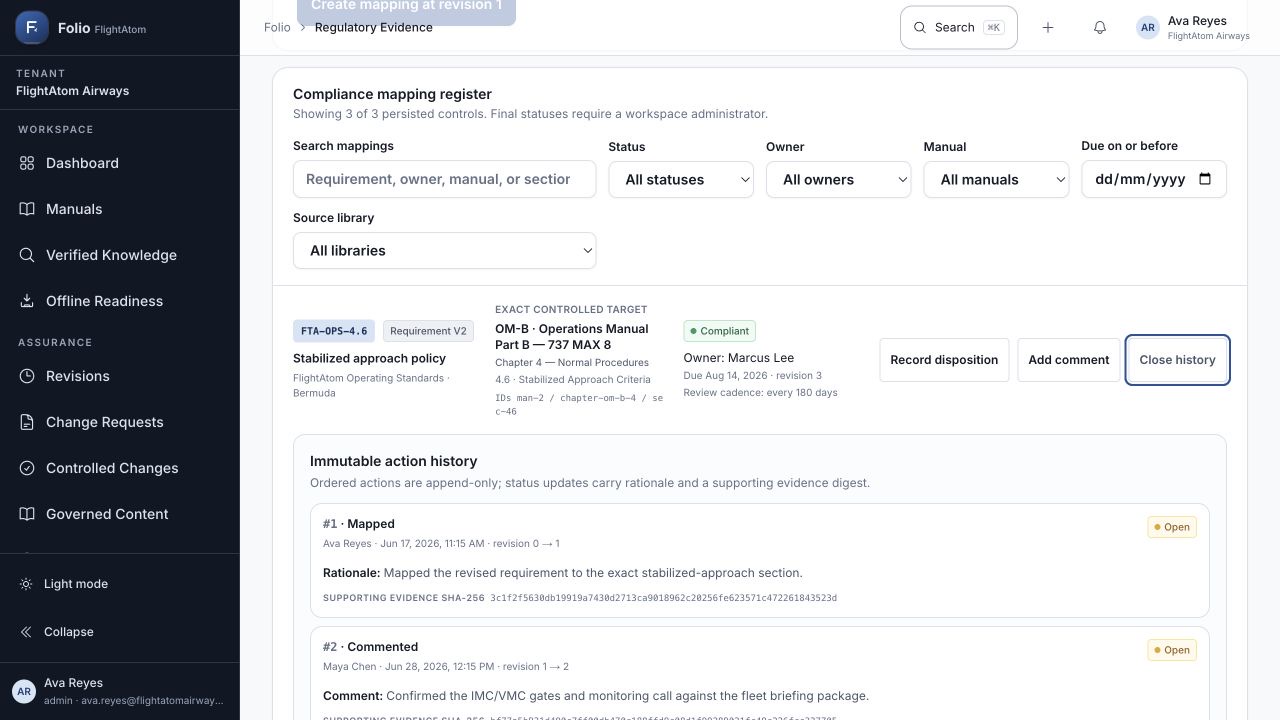This screenshot has width=1280, height=720.
Task: Toggle Light mode in the sidebar
Action: 119,584
